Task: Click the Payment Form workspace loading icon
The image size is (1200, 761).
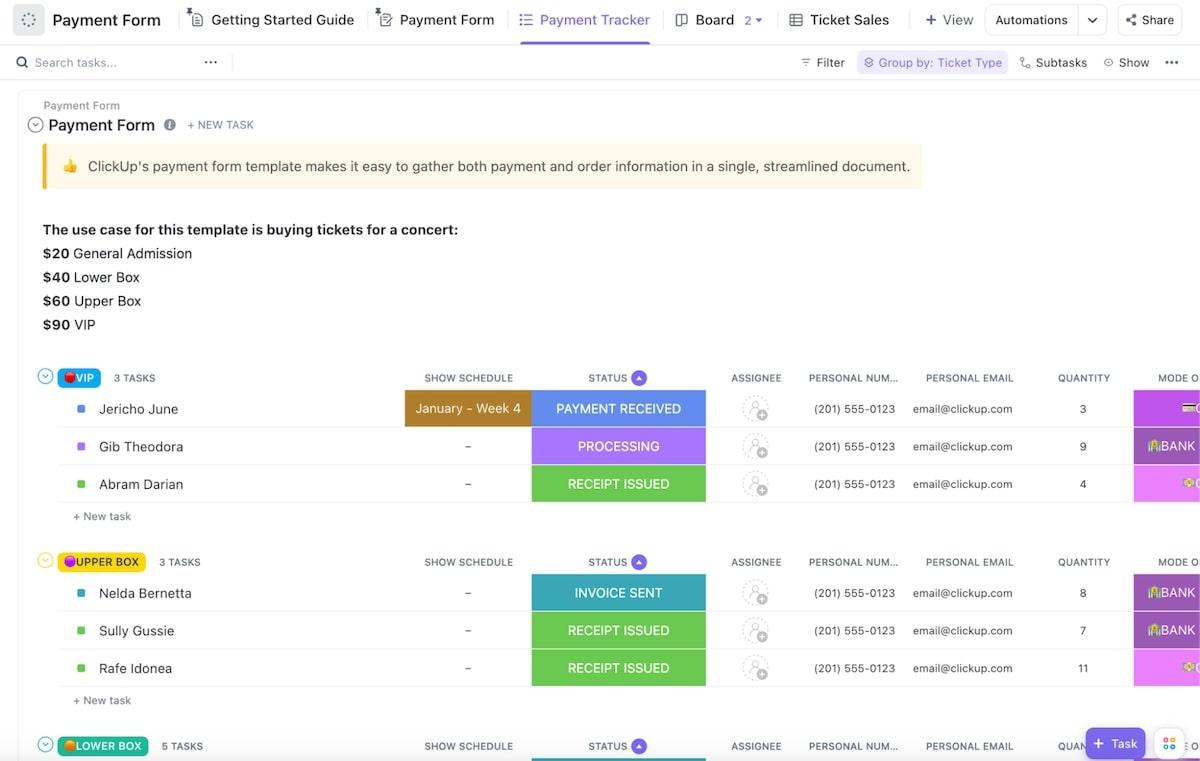Action: click(28, 20)
